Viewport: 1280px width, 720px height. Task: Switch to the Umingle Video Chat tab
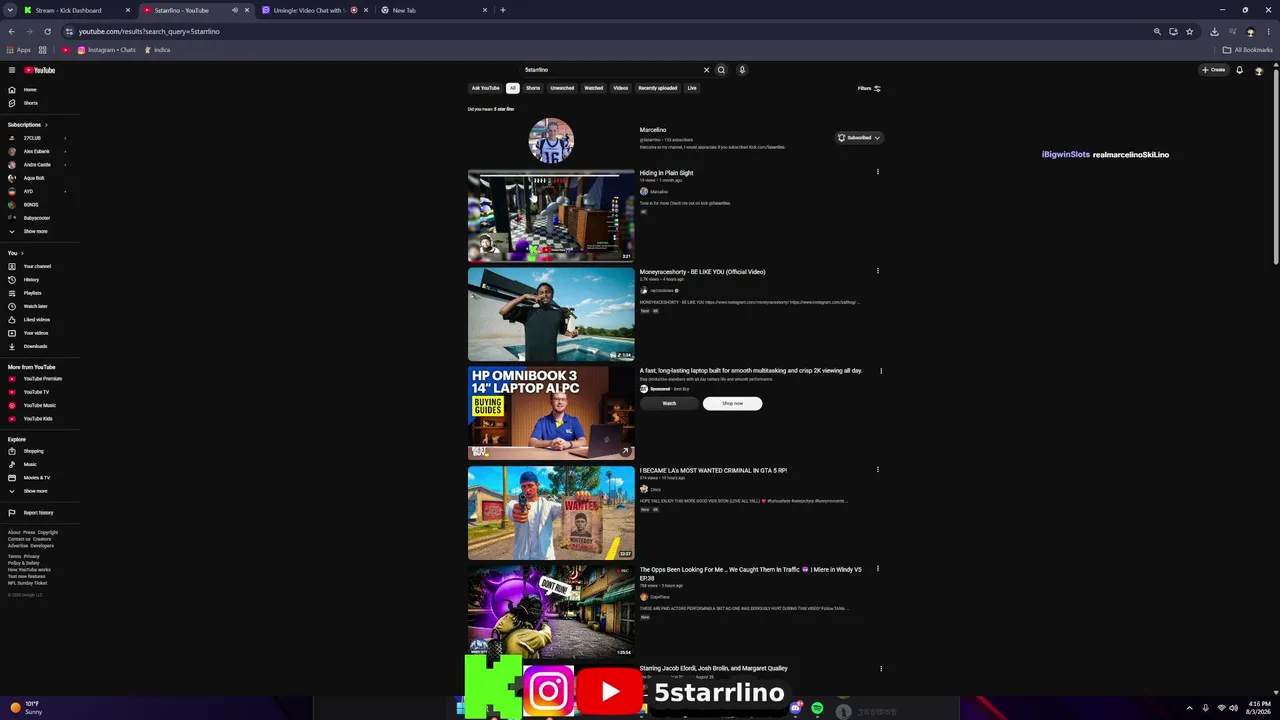[315, 10]
